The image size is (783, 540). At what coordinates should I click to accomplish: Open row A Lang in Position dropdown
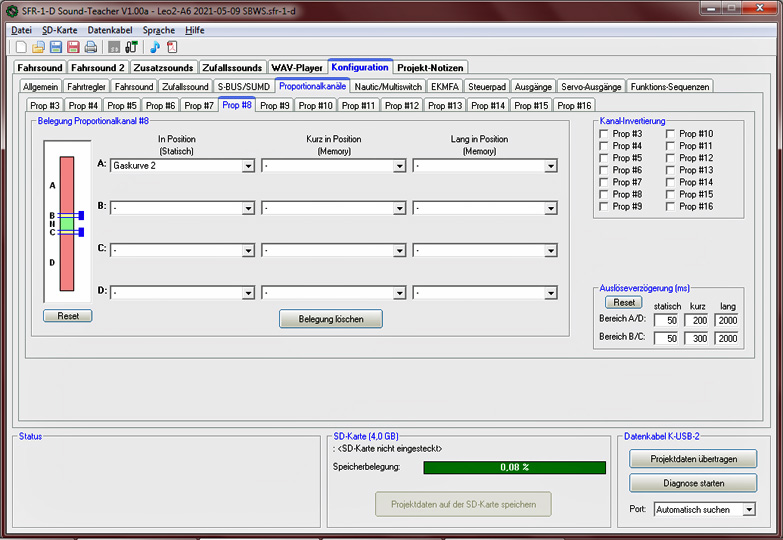click(x=485, y=166)
